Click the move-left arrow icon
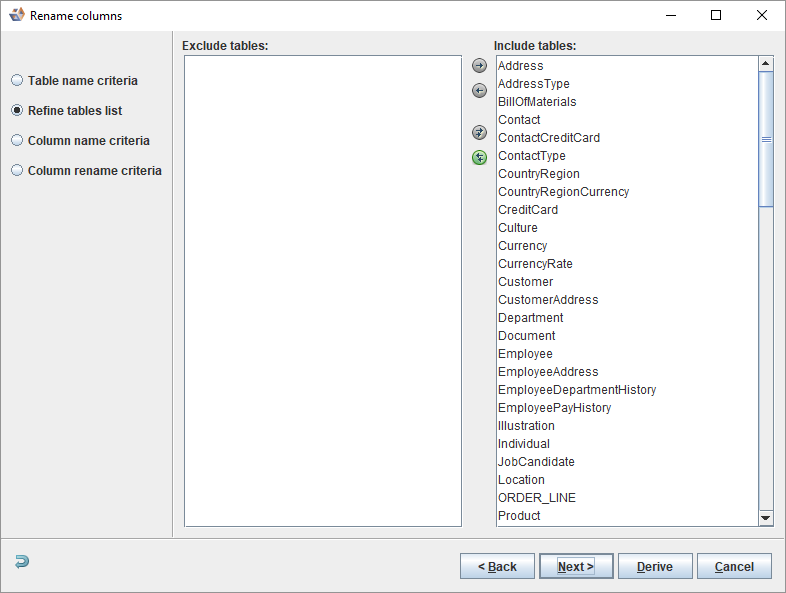The width and height of the screenshot is (786, 593). (x=479, y=91)
